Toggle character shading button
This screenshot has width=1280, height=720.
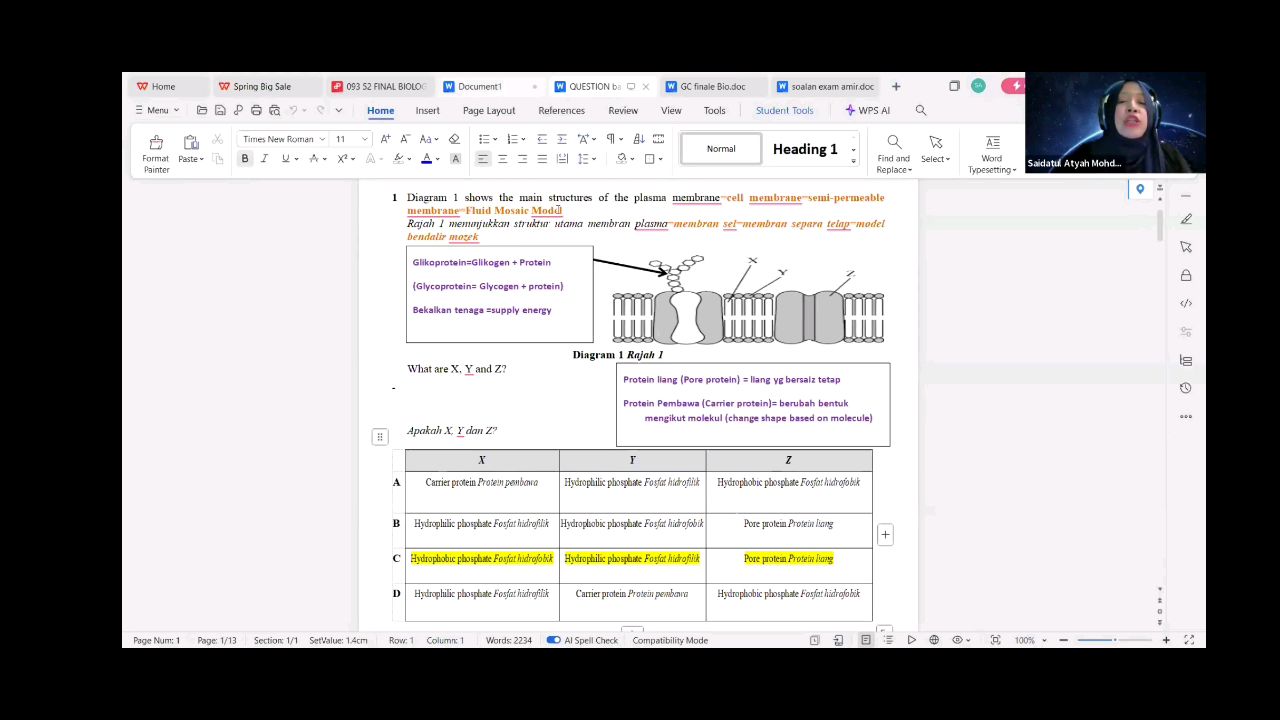(x=455, y=159)
